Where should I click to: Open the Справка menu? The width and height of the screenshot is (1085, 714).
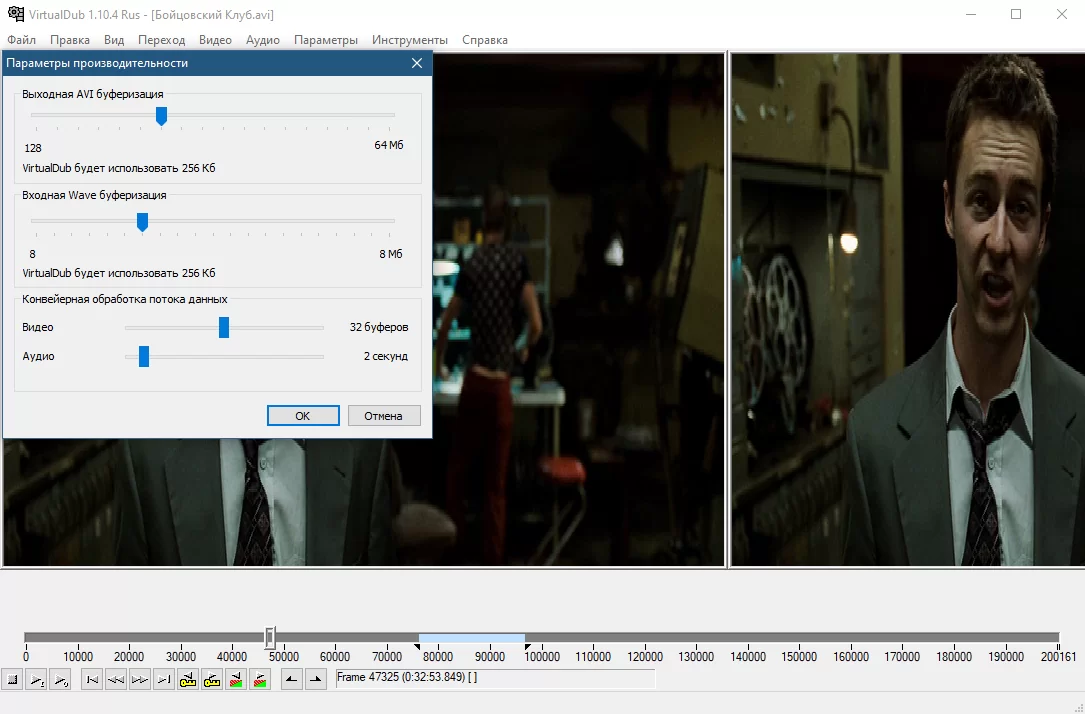tap(485, 40)
